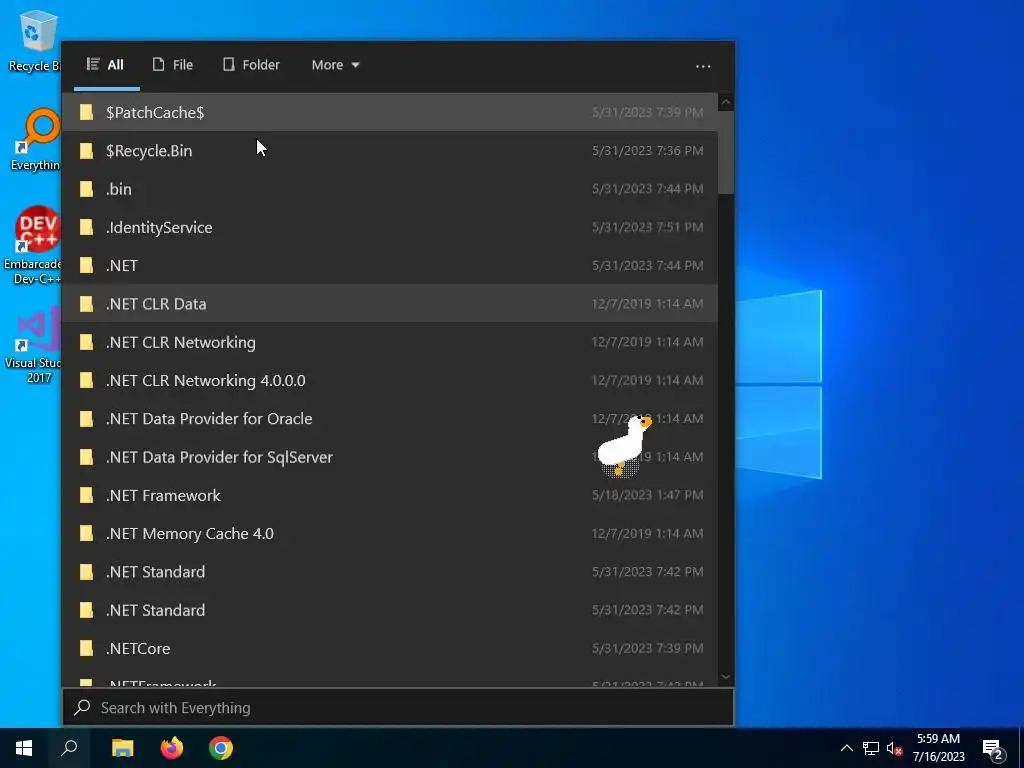
Task: Select the .NETCore result name
Action: coord(138,648)
